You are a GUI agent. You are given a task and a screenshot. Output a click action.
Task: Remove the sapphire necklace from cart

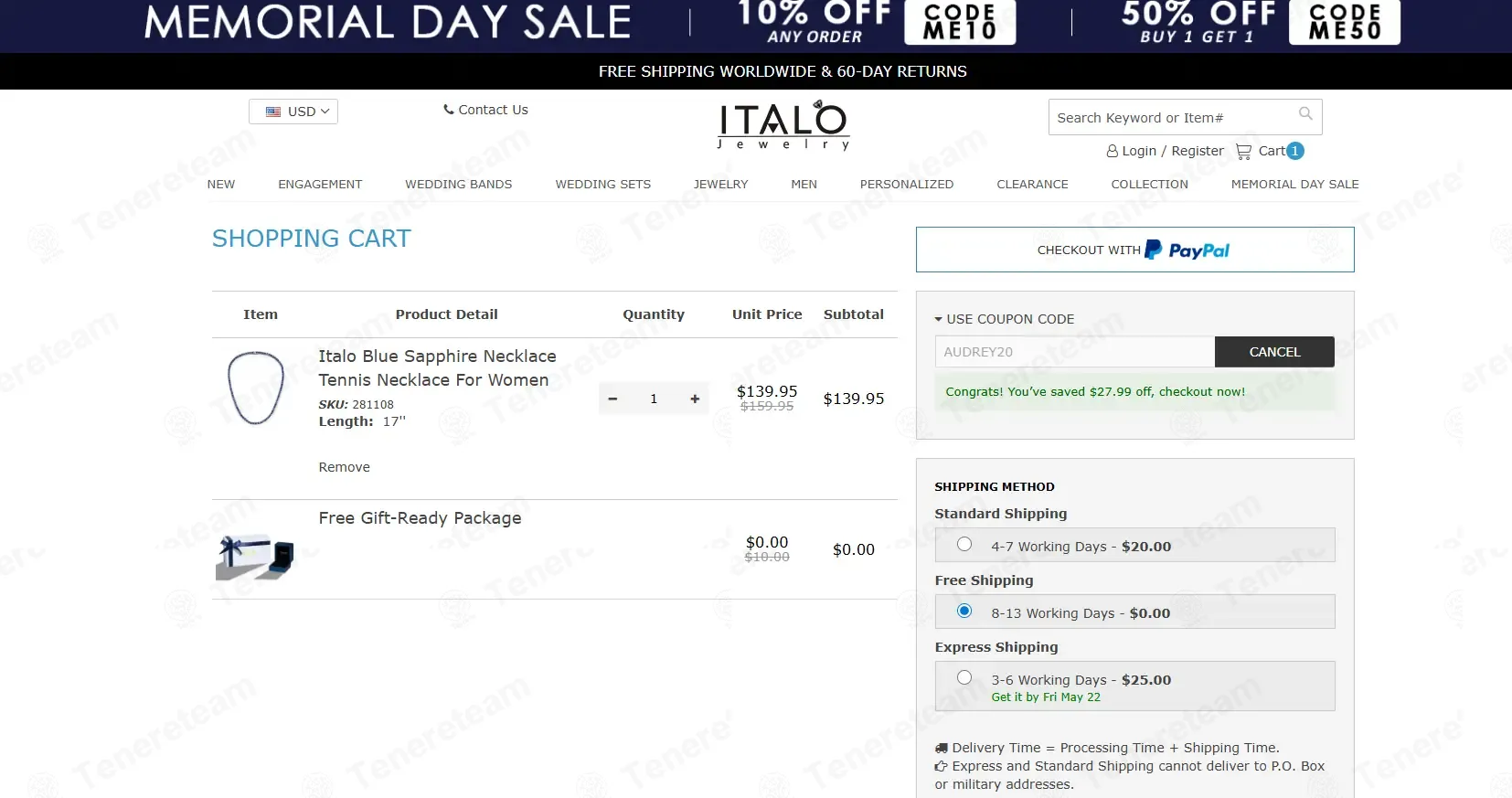coord(345,467)
